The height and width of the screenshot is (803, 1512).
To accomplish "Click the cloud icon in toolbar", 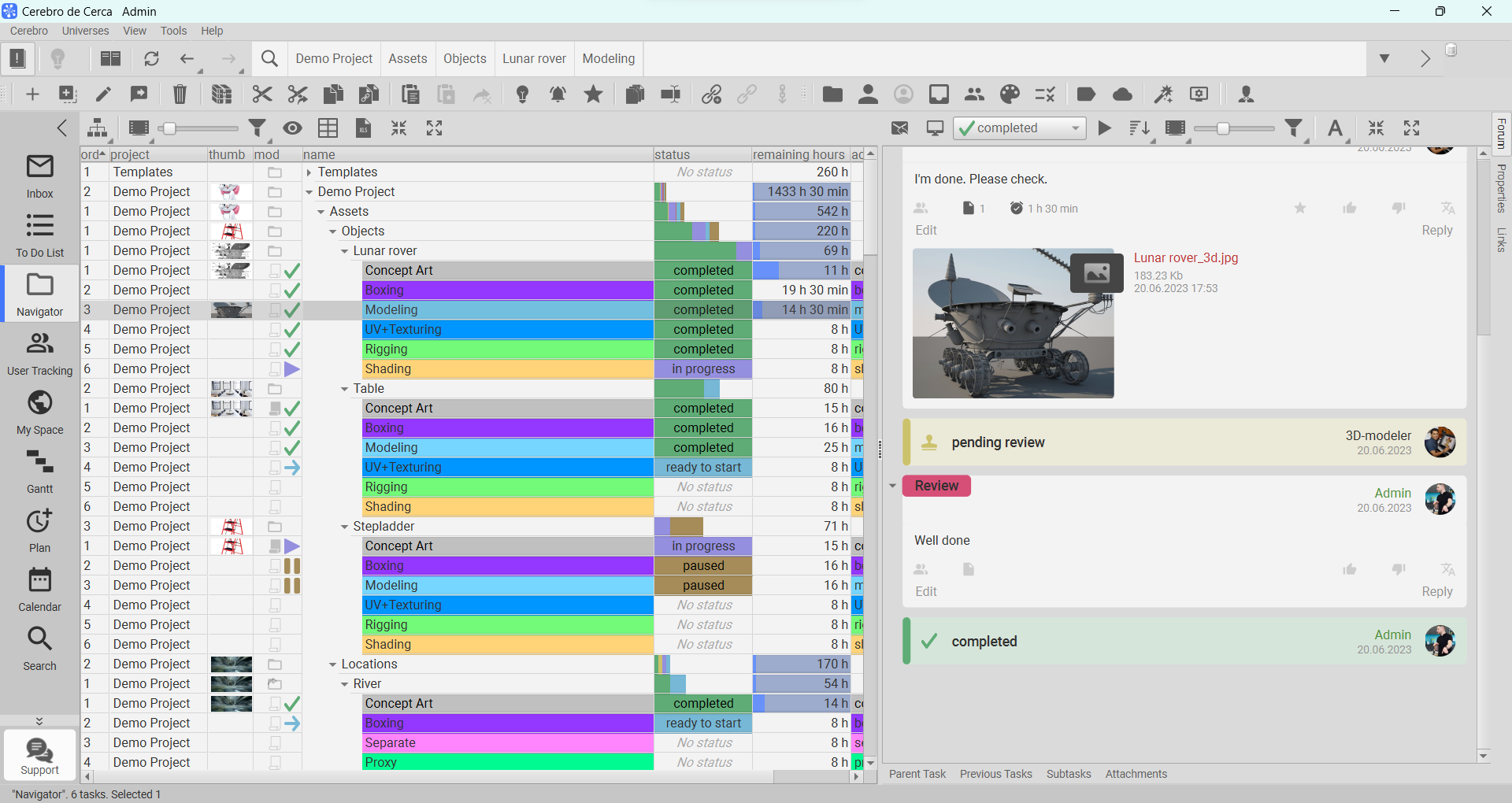I will click(x=1122, y=94).
